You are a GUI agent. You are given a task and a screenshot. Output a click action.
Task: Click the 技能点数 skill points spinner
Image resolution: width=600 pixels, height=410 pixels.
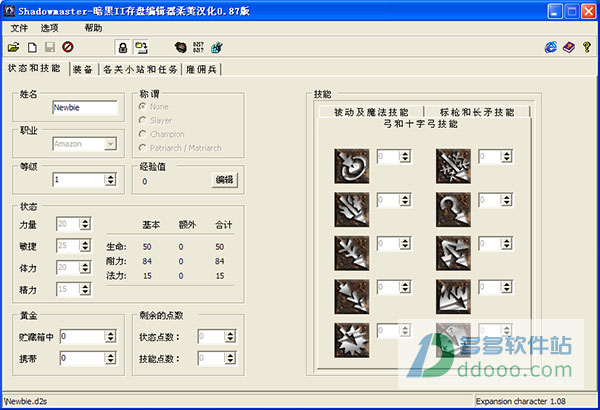coord(230,358)
